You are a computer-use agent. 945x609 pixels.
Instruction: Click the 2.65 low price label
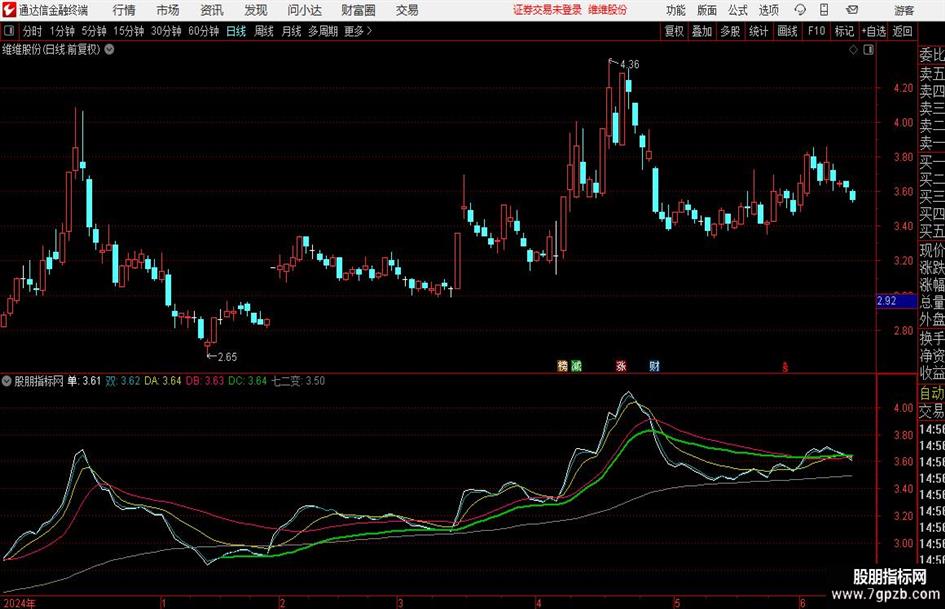pos(227,357)
